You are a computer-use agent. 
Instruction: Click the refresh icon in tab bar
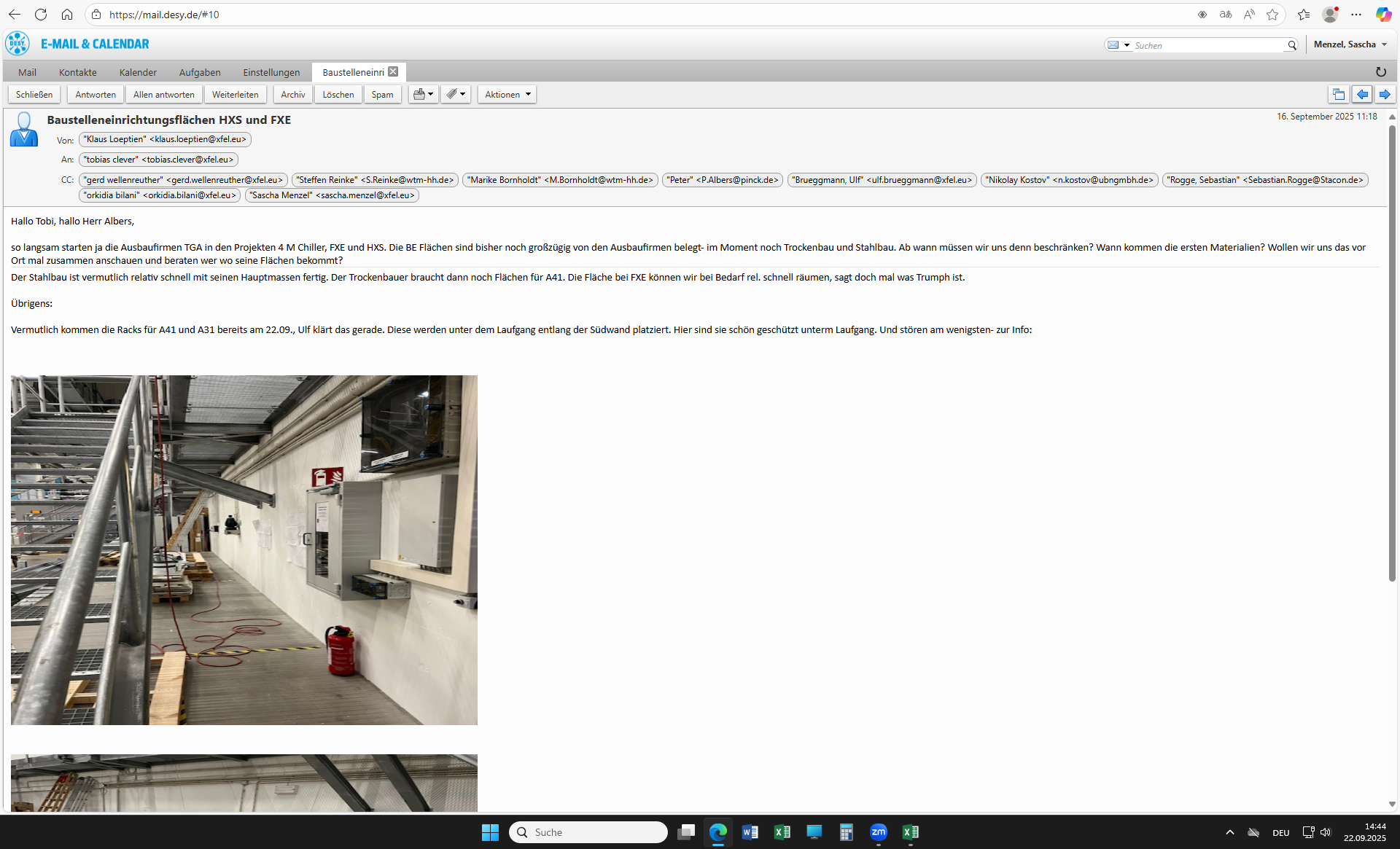point(1380,71)
